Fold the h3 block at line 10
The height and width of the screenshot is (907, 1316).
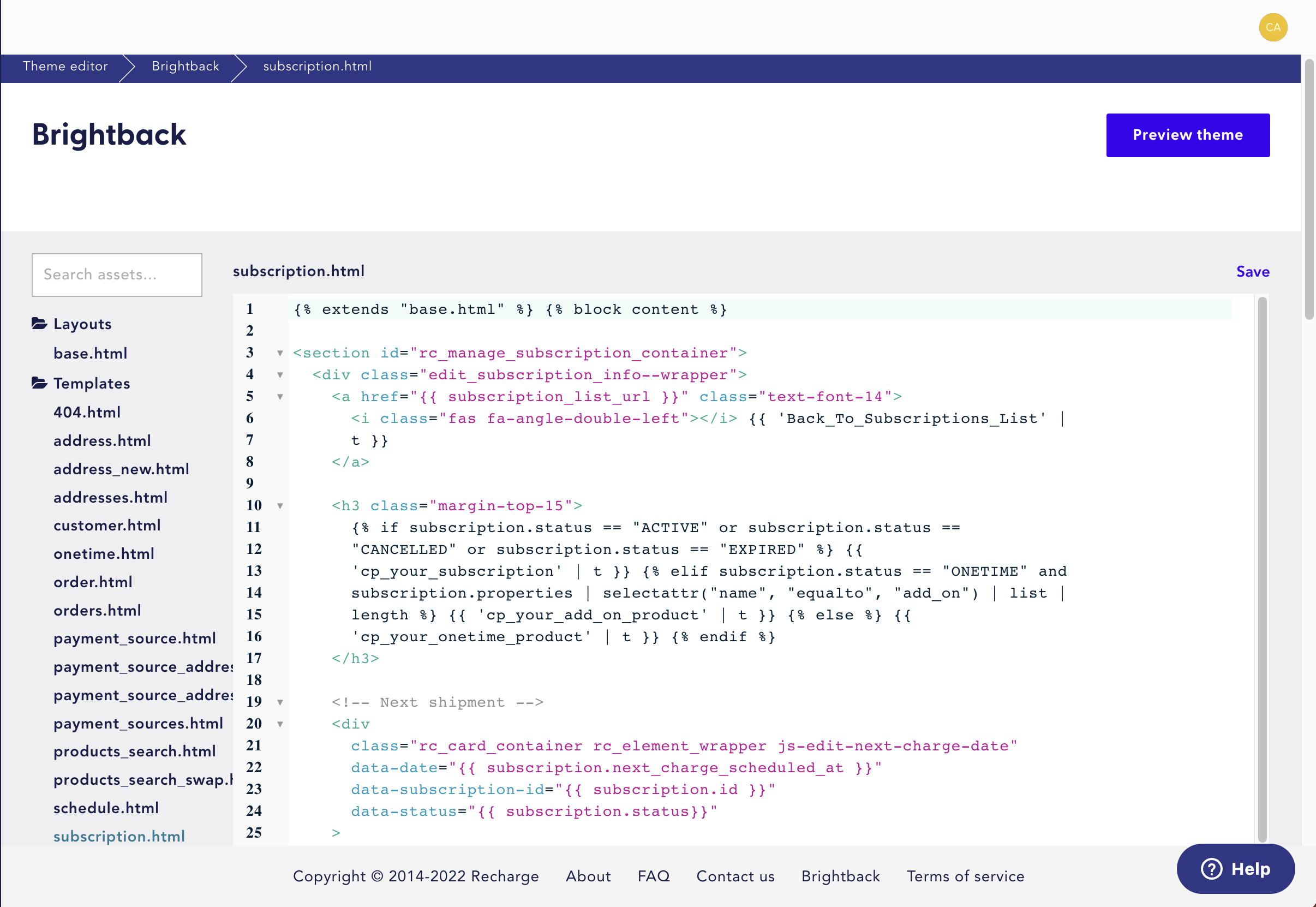click(280, 506)
